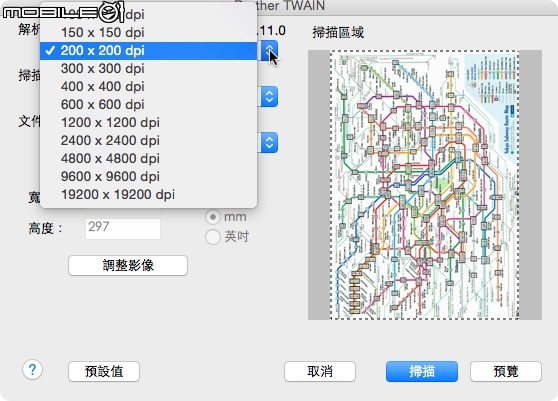Screen dimensions: 558x401
Task: Select the mm unit radio button
Action: pyautogui.click(x=213, y=217)
